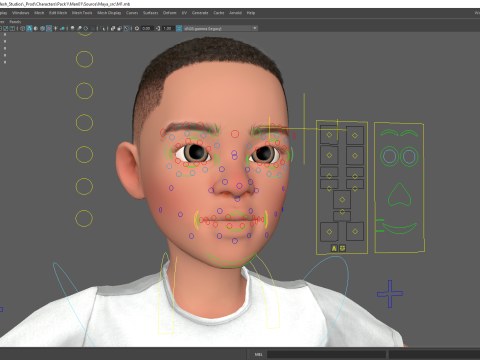Click the exposure reset icon

[x=137, y=28]
